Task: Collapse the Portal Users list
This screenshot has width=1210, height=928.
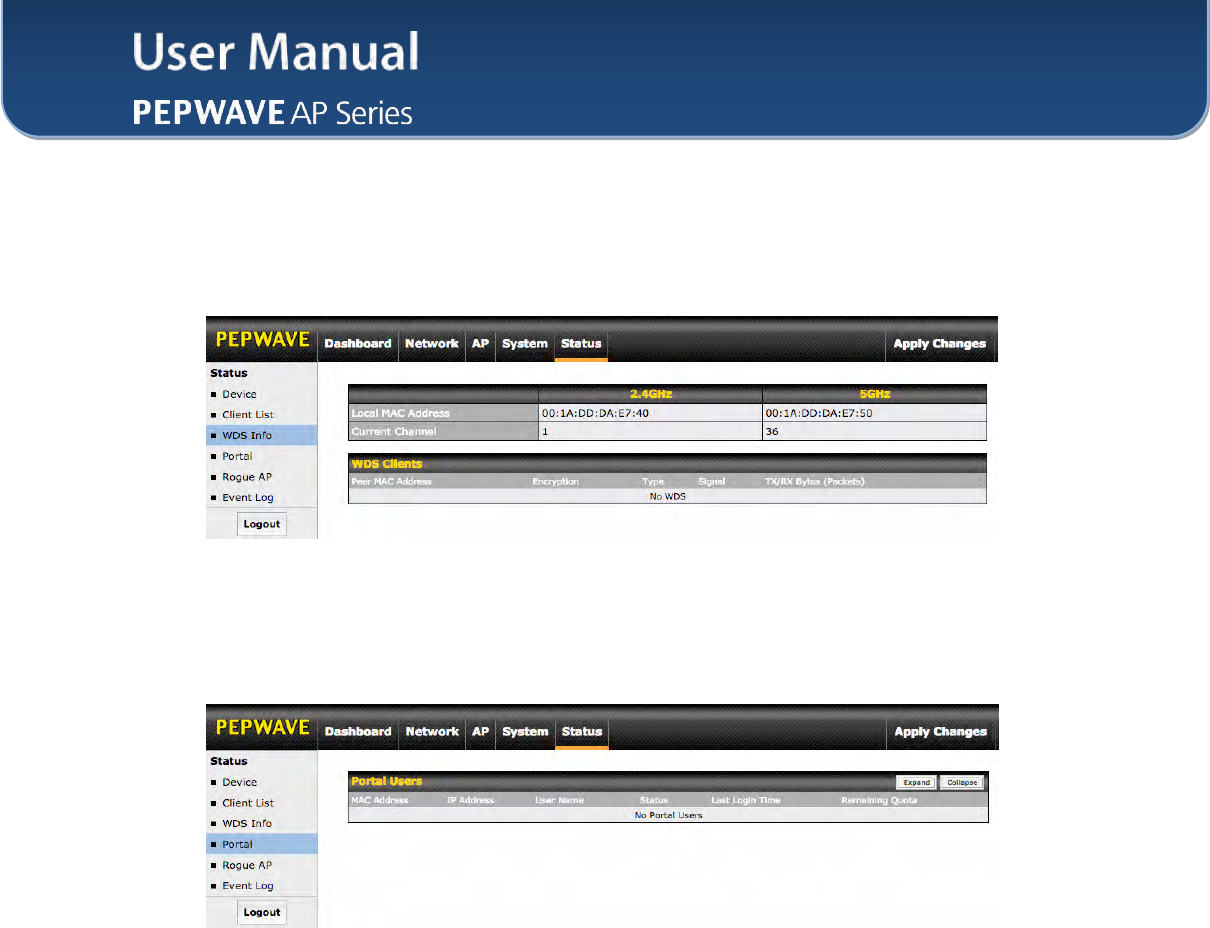Action: point(961,782)
